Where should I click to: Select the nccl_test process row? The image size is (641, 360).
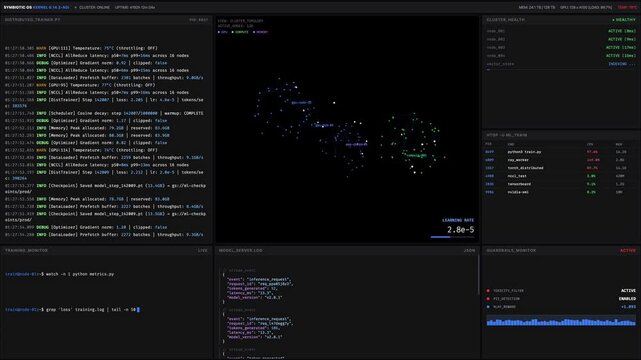pyautogui.click(x=561, y=176)
